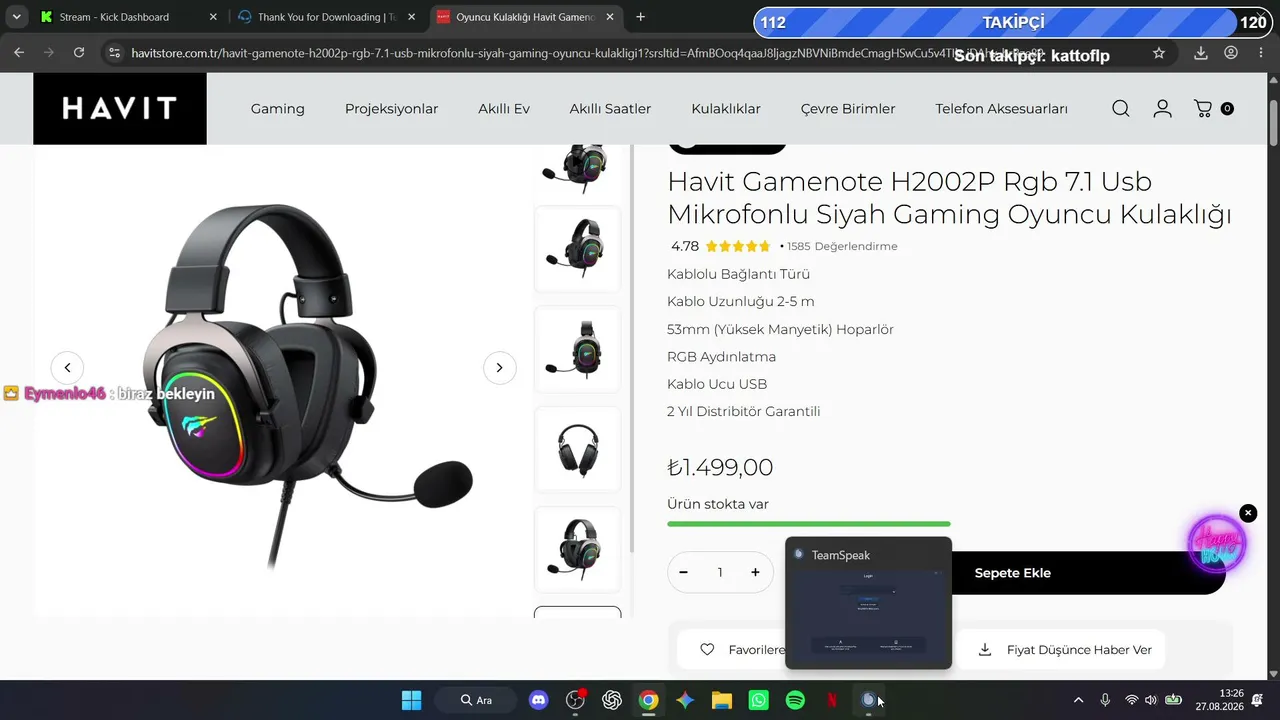View site information icon in address bar
This screenshot has height=720, width=1280.
tap(114, 53)
